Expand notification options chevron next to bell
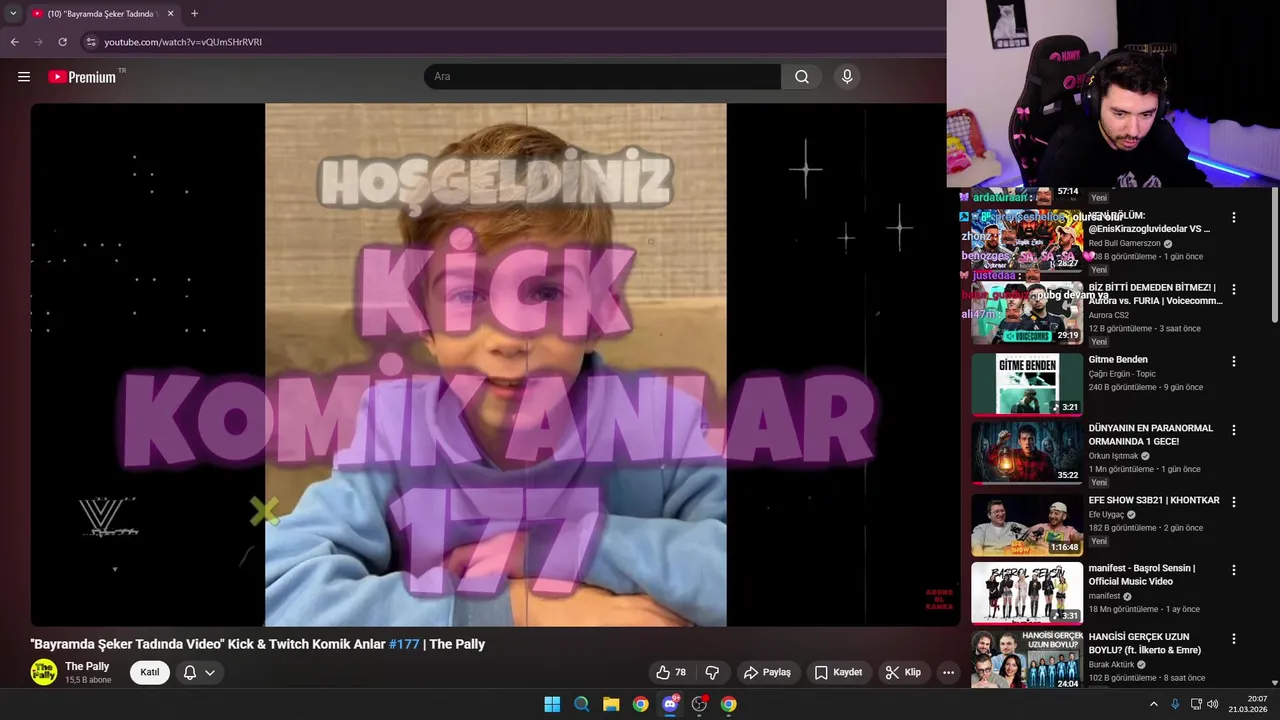The height and width of the screenshot is (720, 1280). tap(210, 673)
